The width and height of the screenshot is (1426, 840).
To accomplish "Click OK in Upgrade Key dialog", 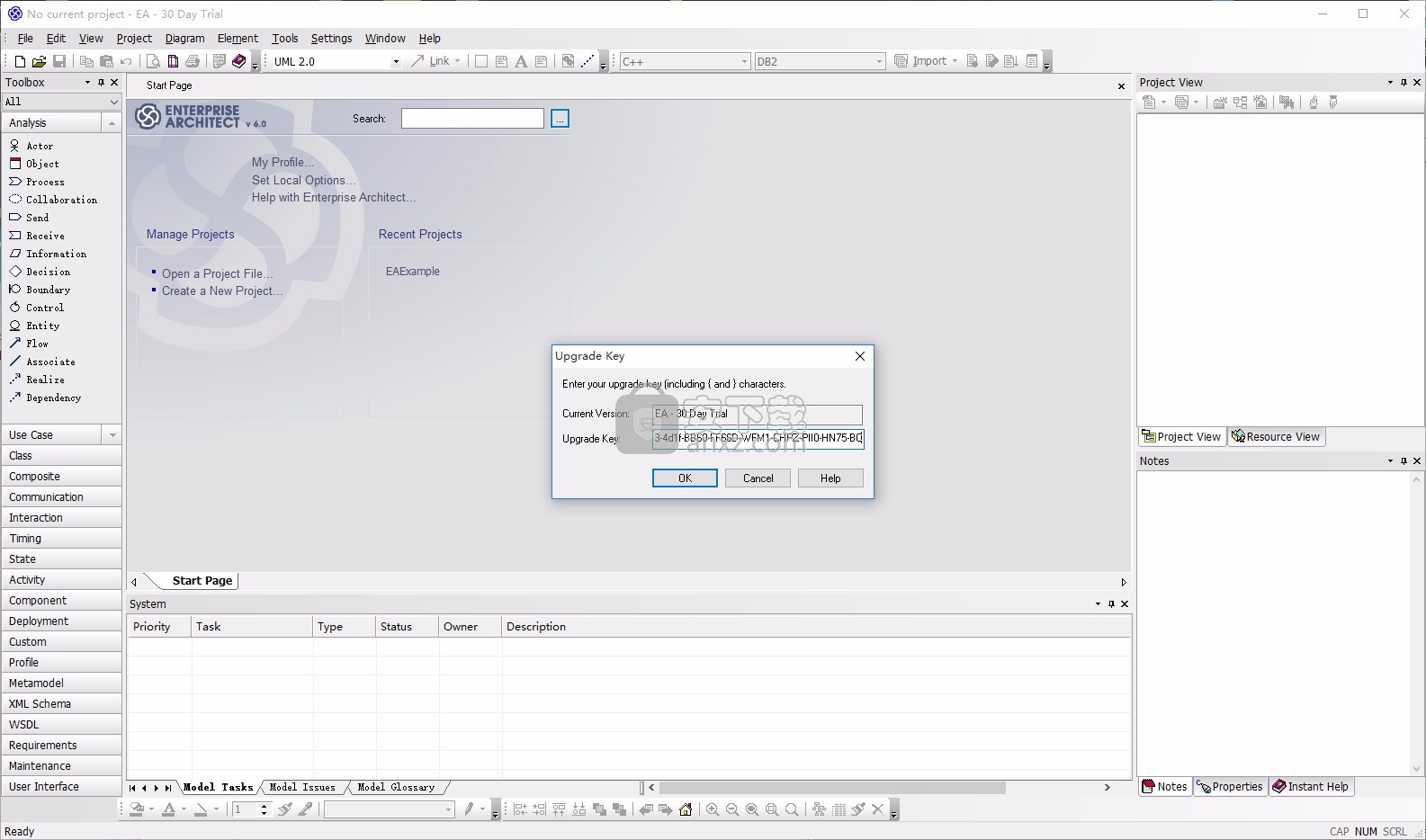I will (x=685, y=478).
